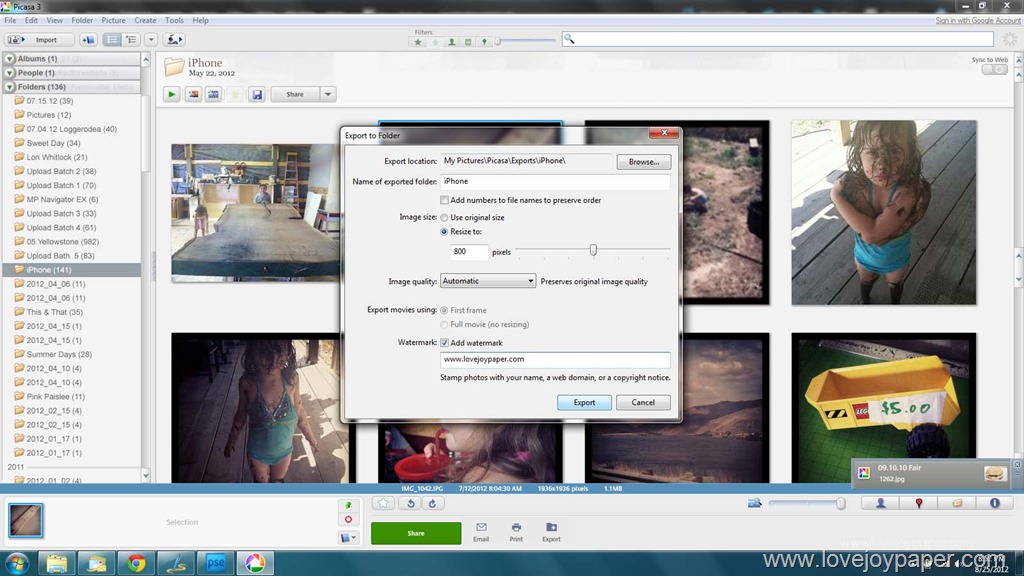Open the Share dropdown arrow
Screen dimensions: 1024x576
pos(328,94)
